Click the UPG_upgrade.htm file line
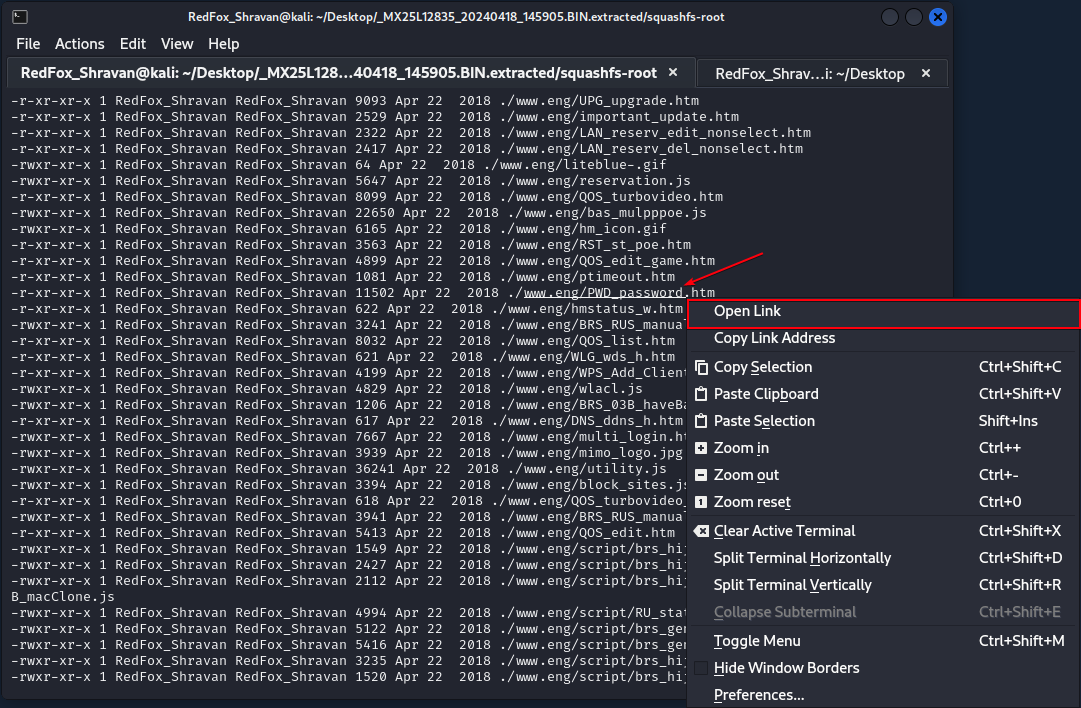 click(355, 101)
